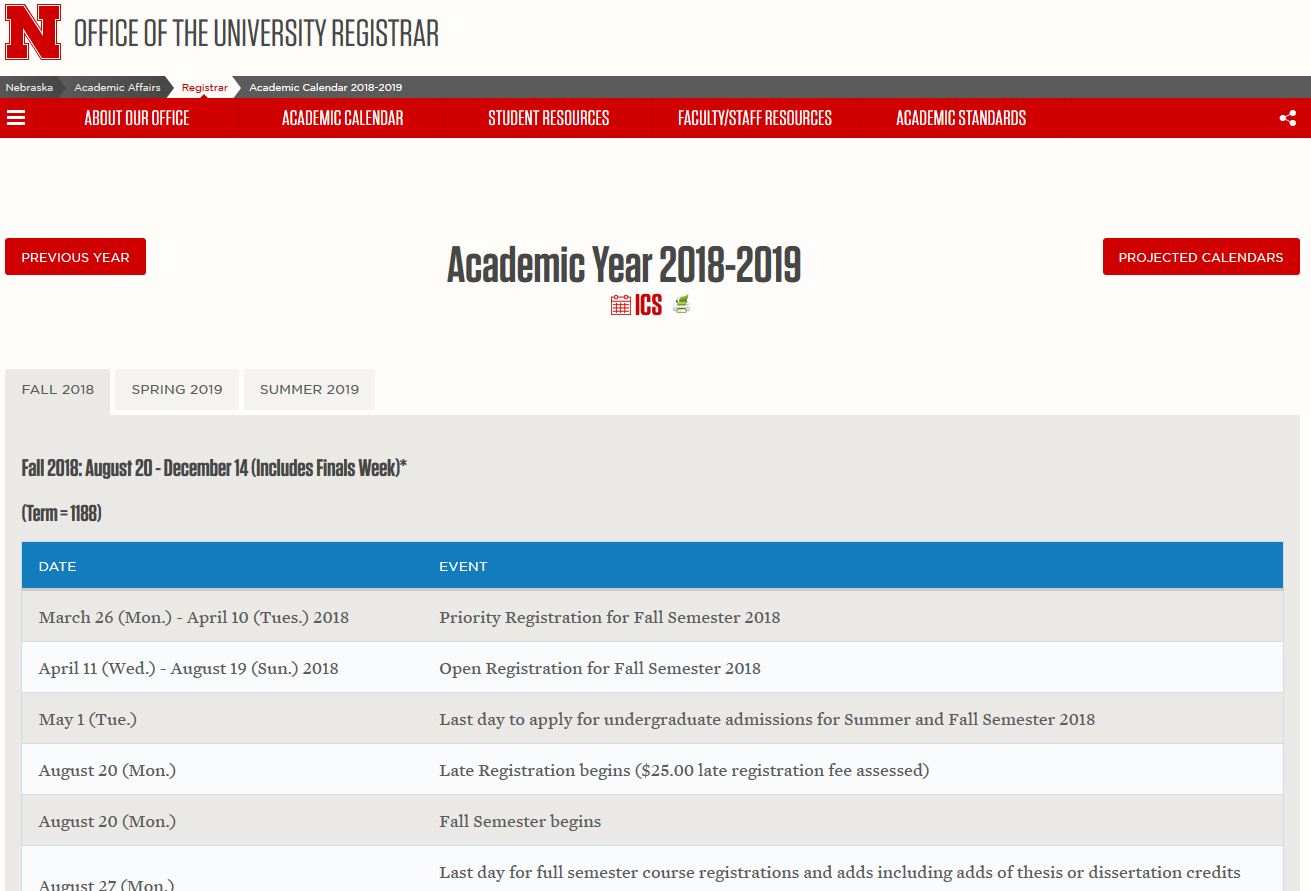Screen dimensions: 1311x891
Task: Go to the Academic Standards menu item
Action: 960,118
